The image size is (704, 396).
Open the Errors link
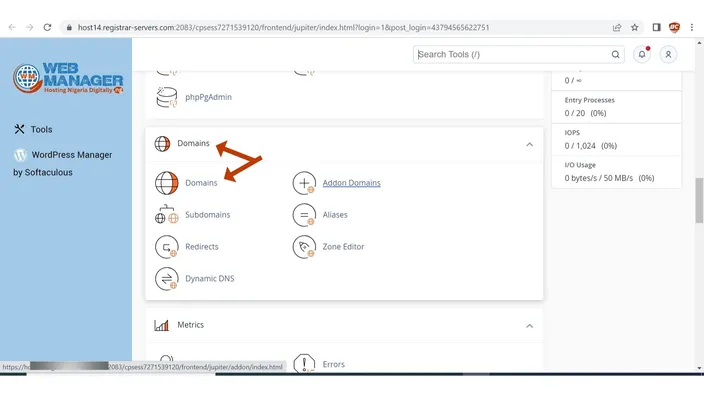[x=334, y=364]
